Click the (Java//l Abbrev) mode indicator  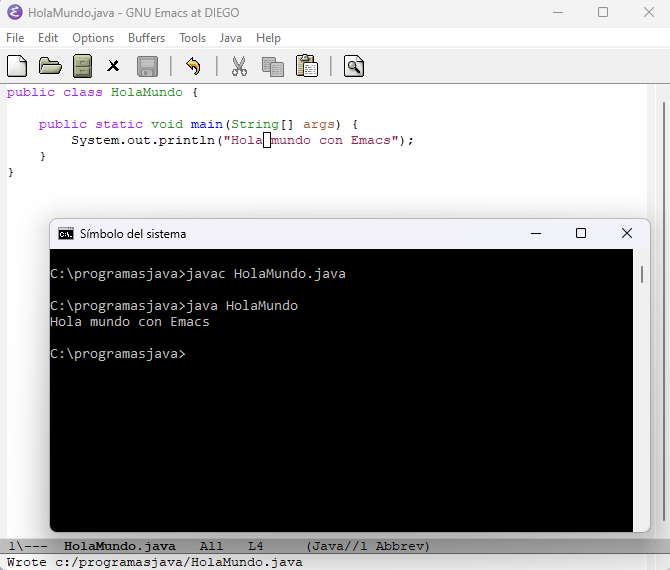pos(367,546)
